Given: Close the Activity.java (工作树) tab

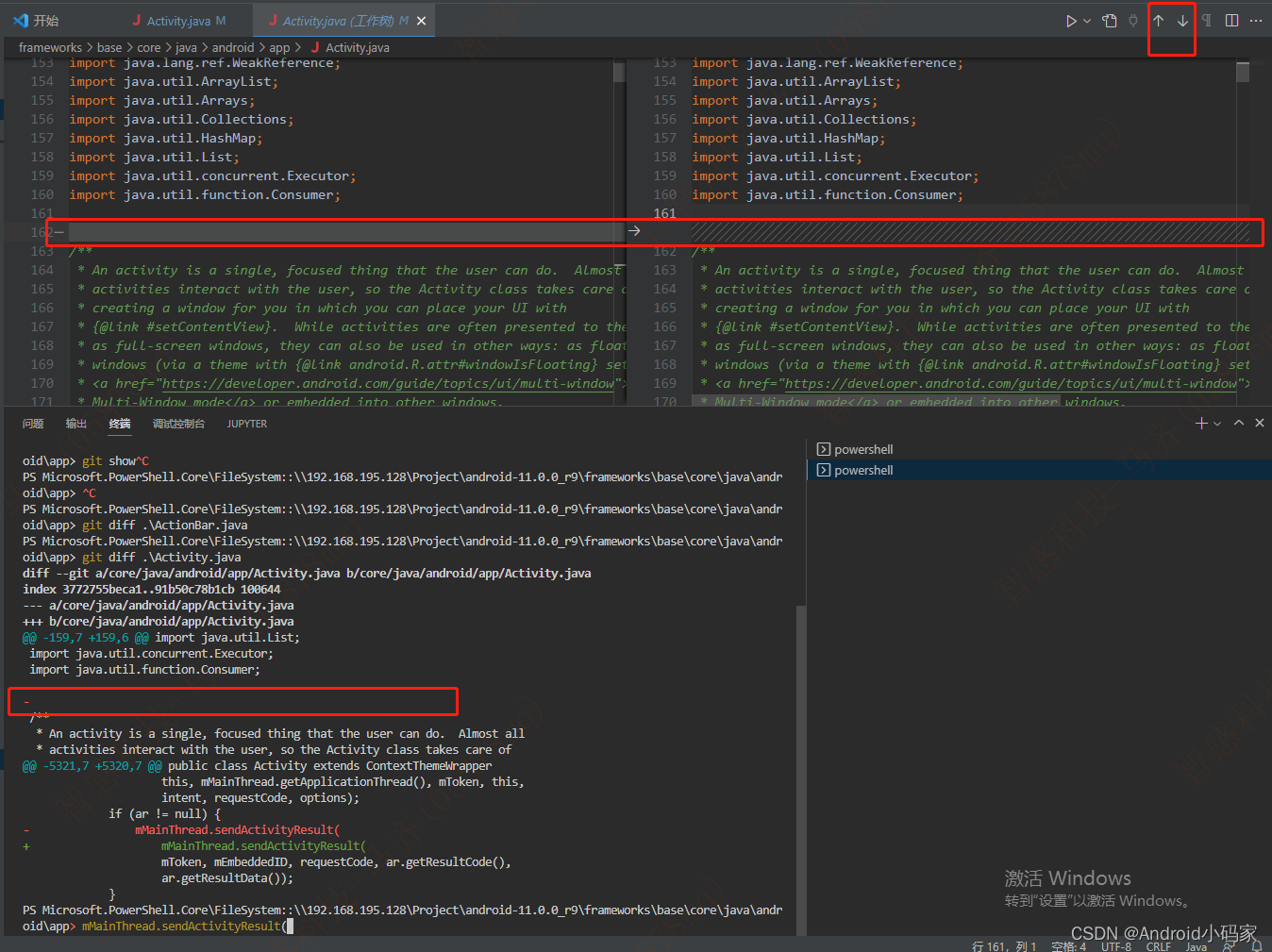Looking at the screenshot, I should coord(422,21).
